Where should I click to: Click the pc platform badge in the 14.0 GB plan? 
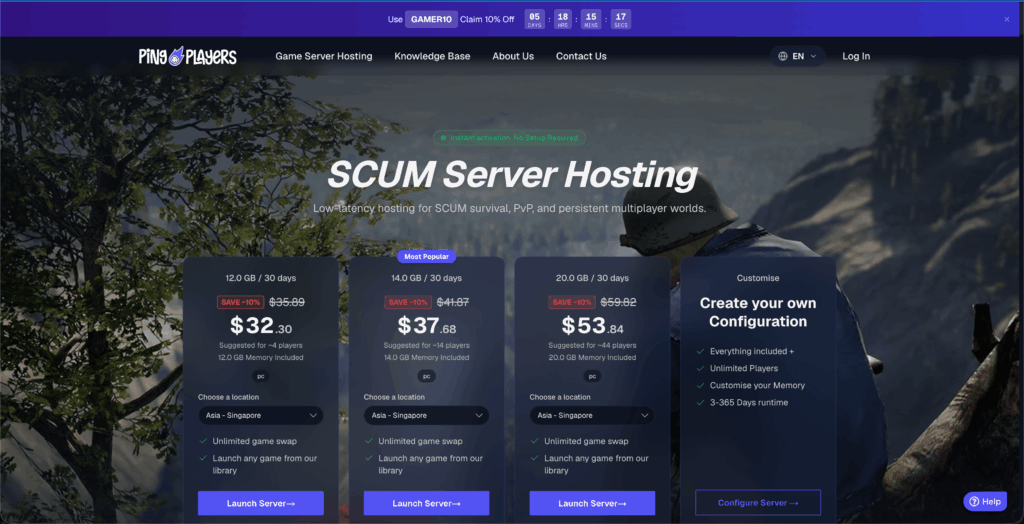[426, 376]
